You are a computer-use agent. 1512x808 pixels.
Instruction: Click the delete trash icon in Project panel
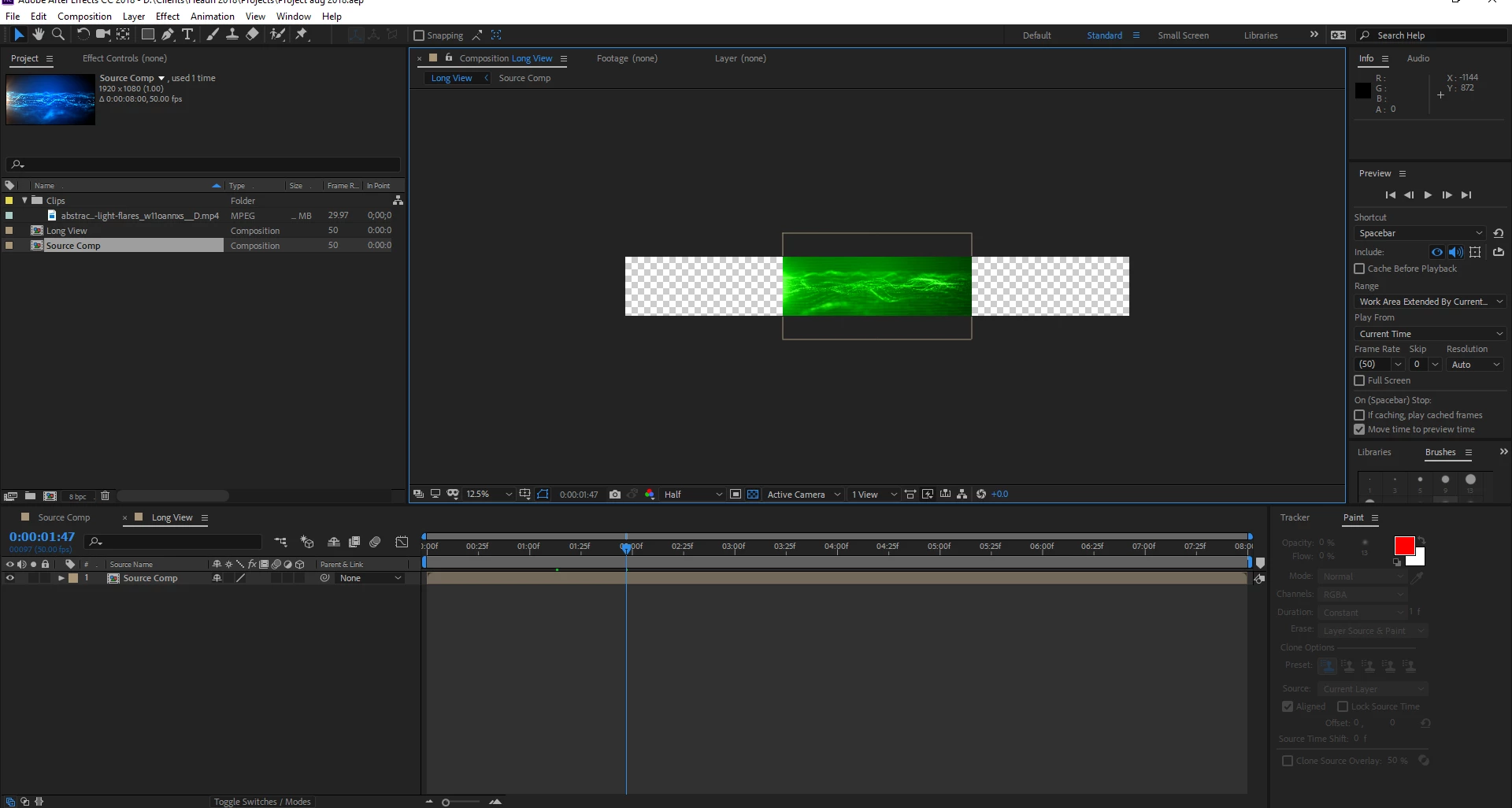105,496
